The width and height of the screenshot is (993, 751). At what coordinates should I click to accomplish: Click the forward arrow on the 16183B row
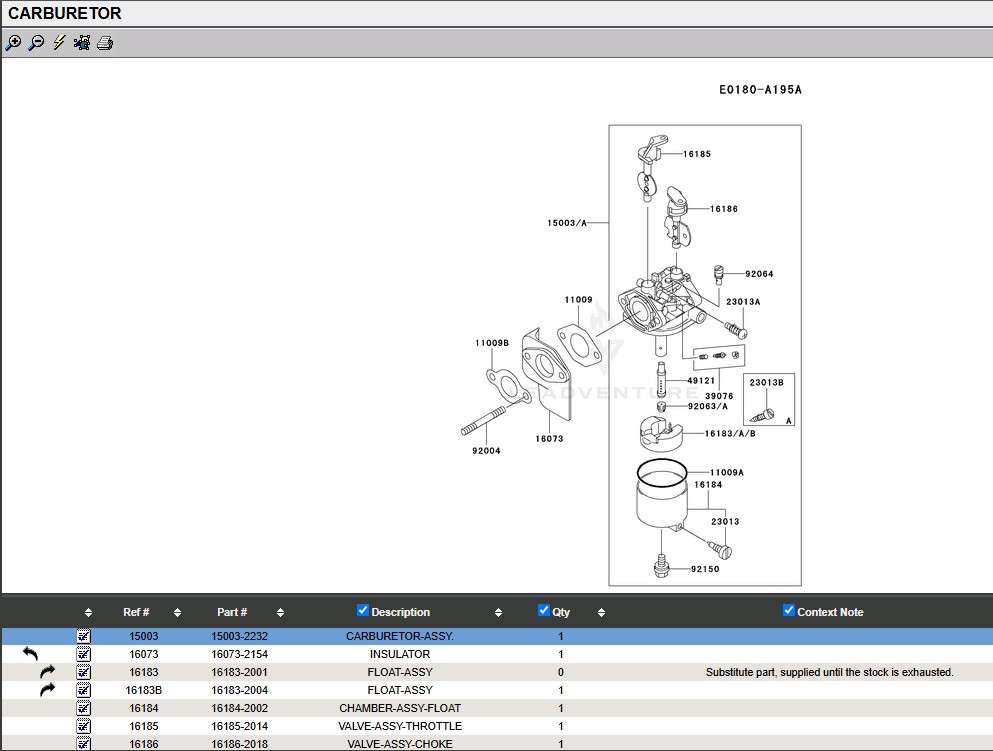[47, 690]
